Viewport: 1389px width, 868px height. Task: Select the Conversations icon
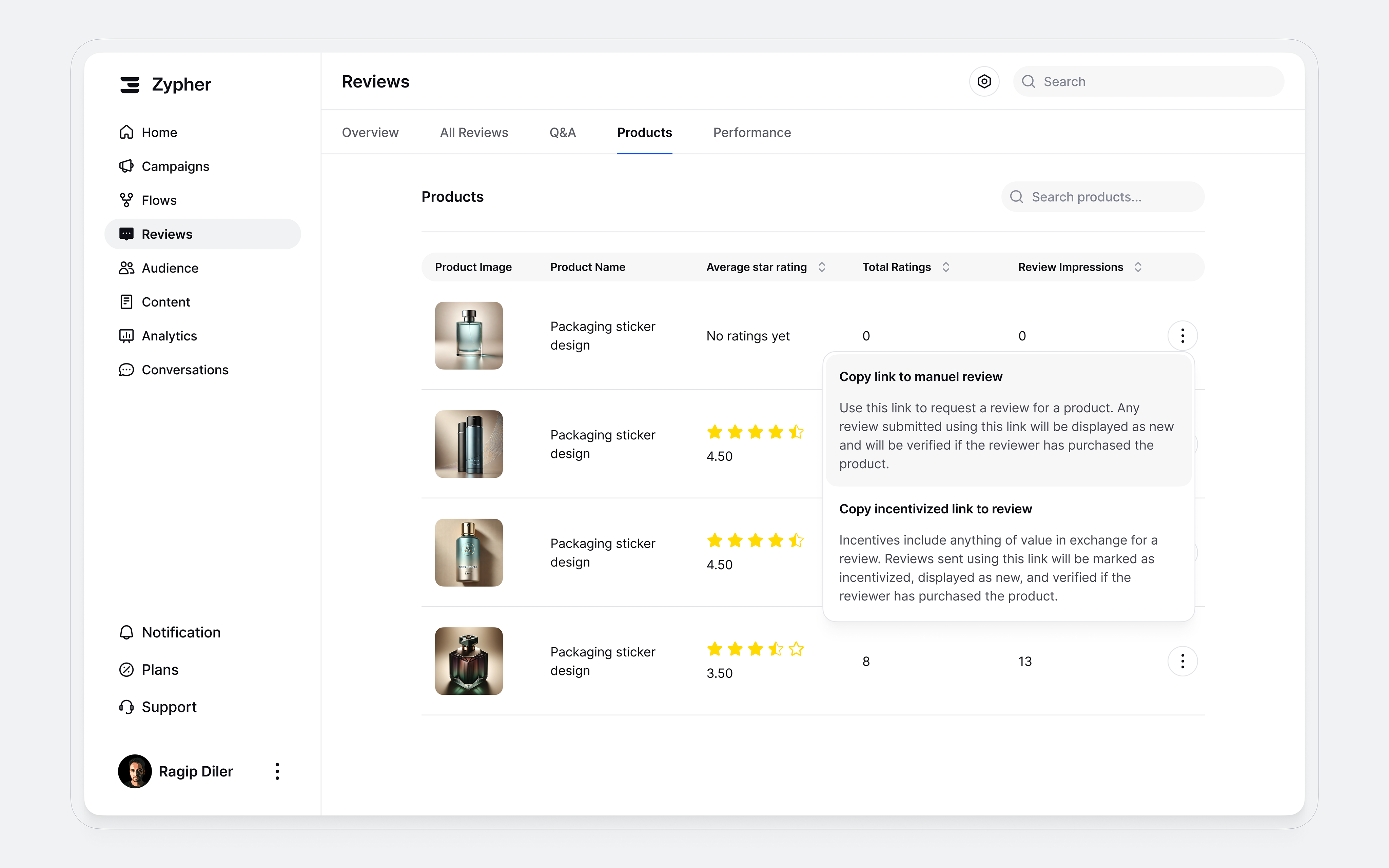coord(127,370)
